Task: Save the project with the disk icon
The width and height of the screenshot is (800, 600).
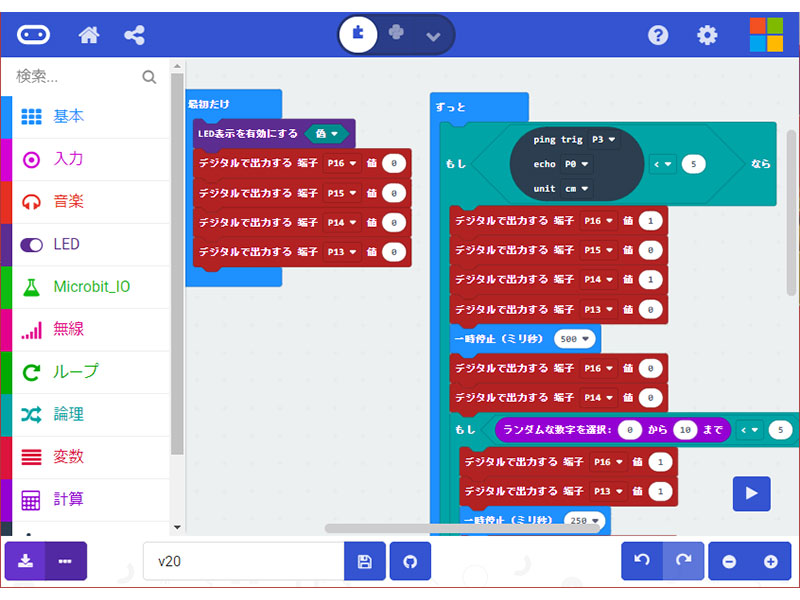Action: [364, 562]
